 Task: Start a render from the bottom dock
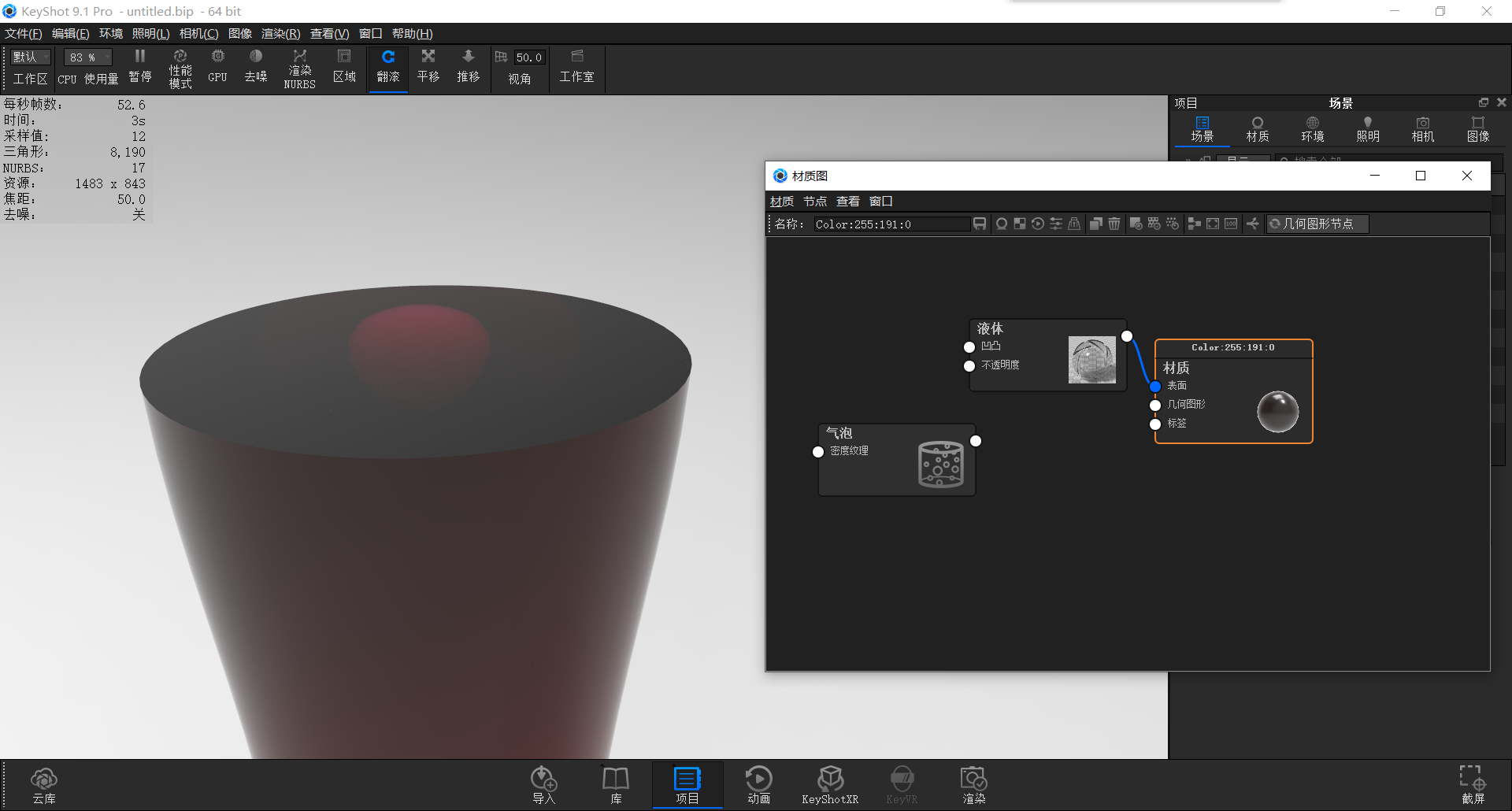(x=973, y=783)
